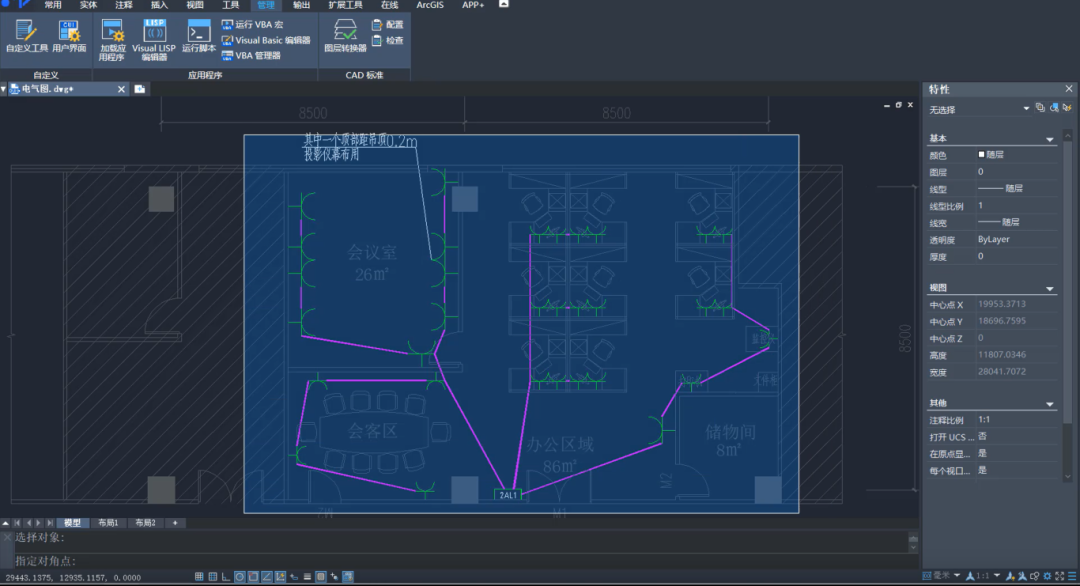Click the new drawing tab icon
1080x586 pixels.
pyautogui.click(x=140, y=89)
